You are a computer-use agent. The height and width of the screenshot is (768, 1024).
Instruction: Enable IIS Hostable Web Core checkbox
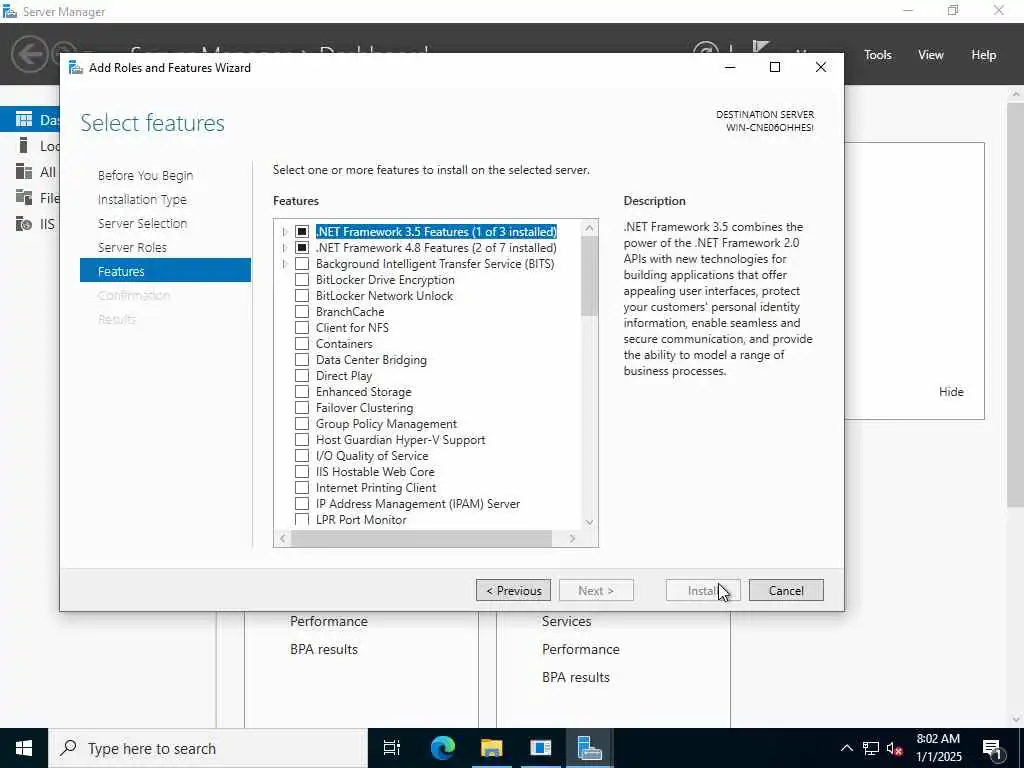tap(302, 472)
